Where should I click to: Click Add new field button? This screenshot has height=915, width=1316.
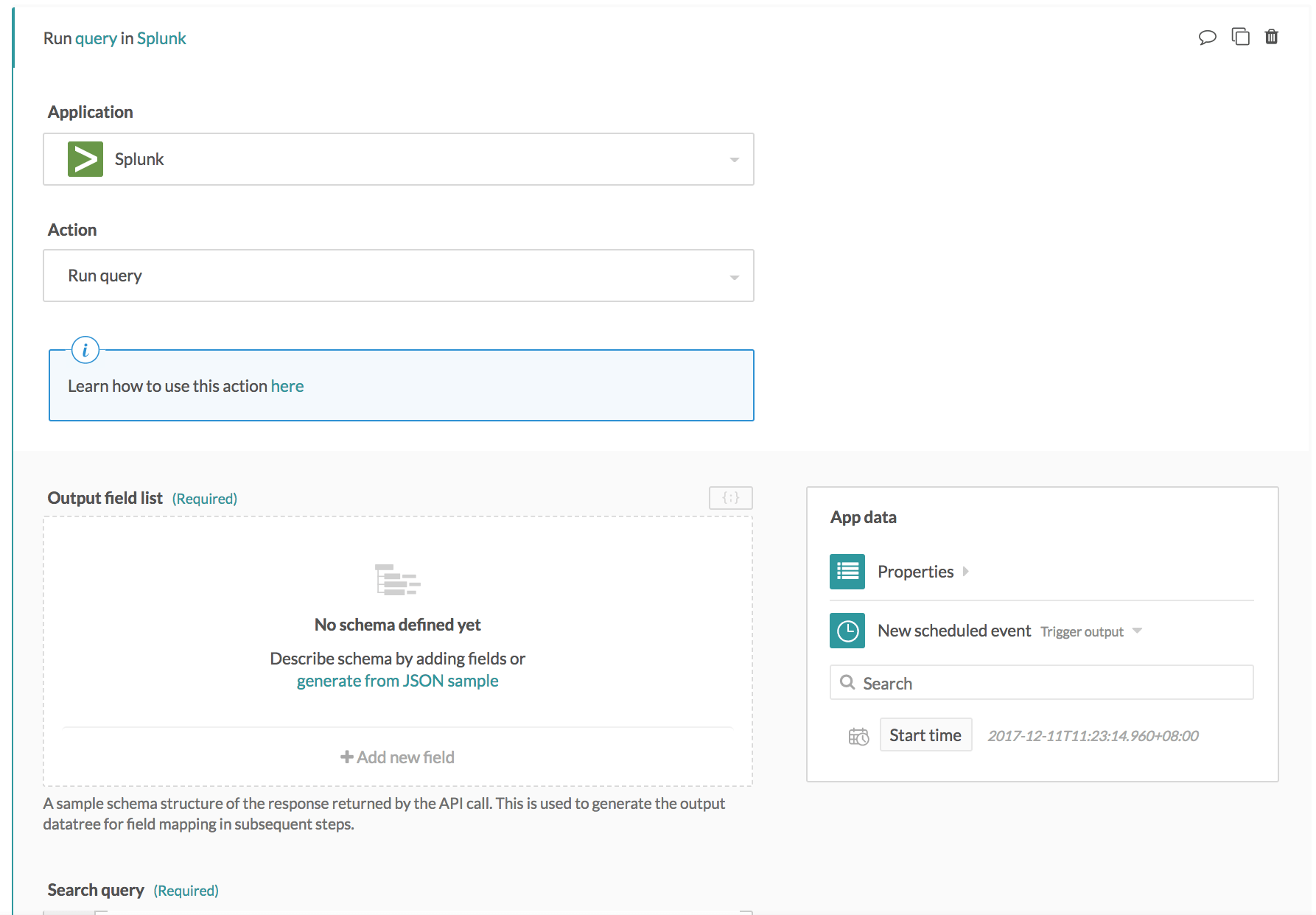tap(397, 757)
